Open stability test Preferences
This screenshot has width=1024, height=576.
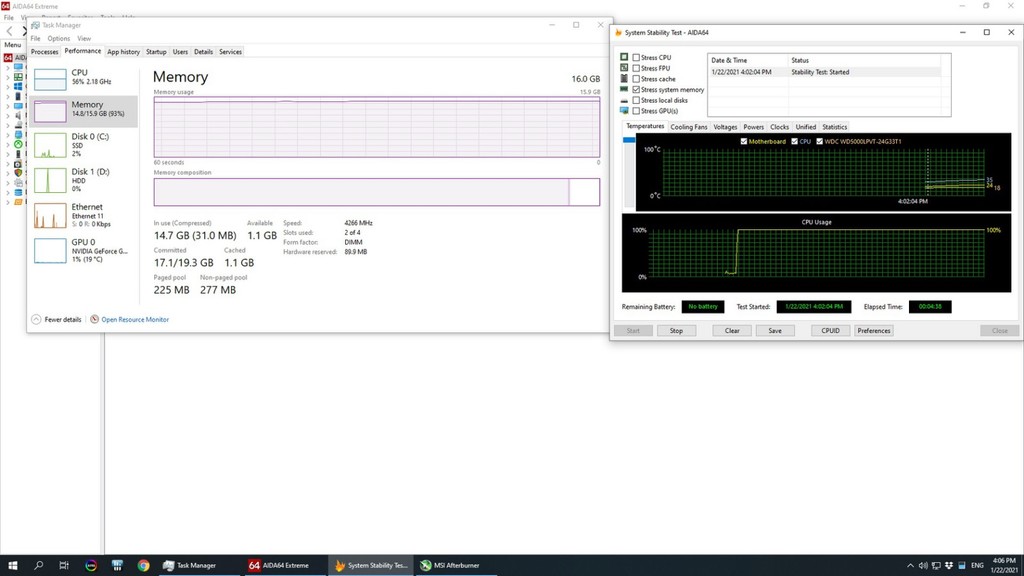point(874,330)
